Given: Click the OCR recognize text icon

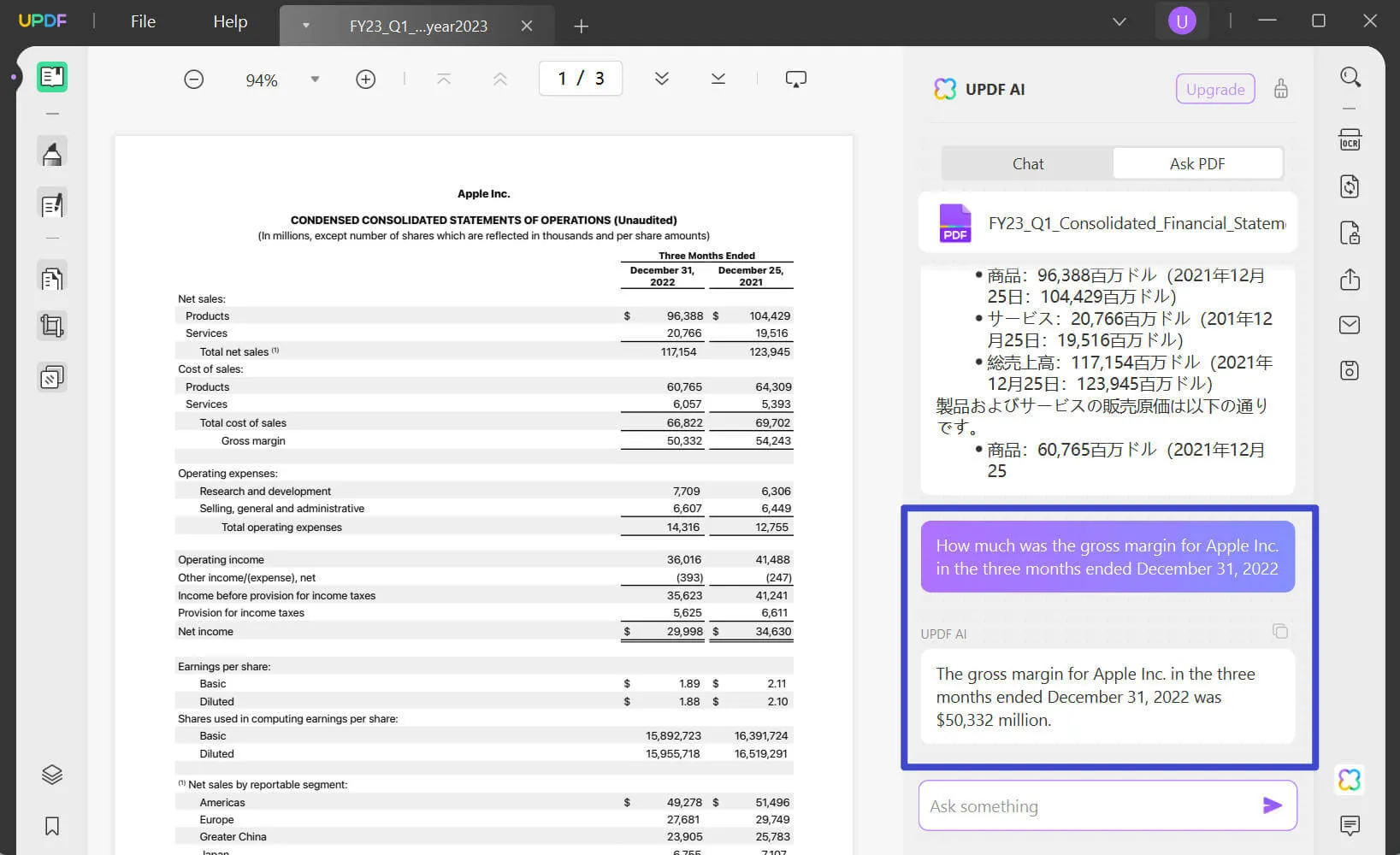Looking at the screenshot, I should click(1350, 140).
